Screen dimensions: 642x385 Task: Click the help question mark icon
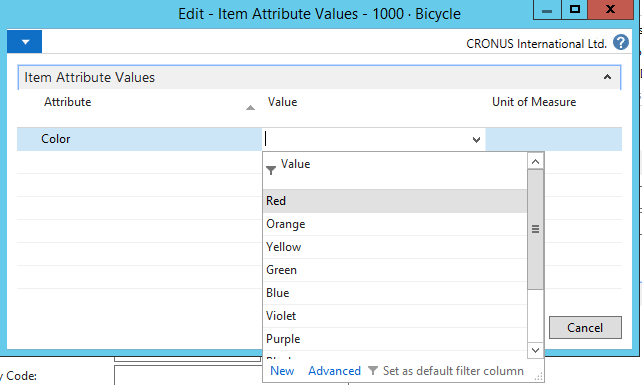pos(621,43)
